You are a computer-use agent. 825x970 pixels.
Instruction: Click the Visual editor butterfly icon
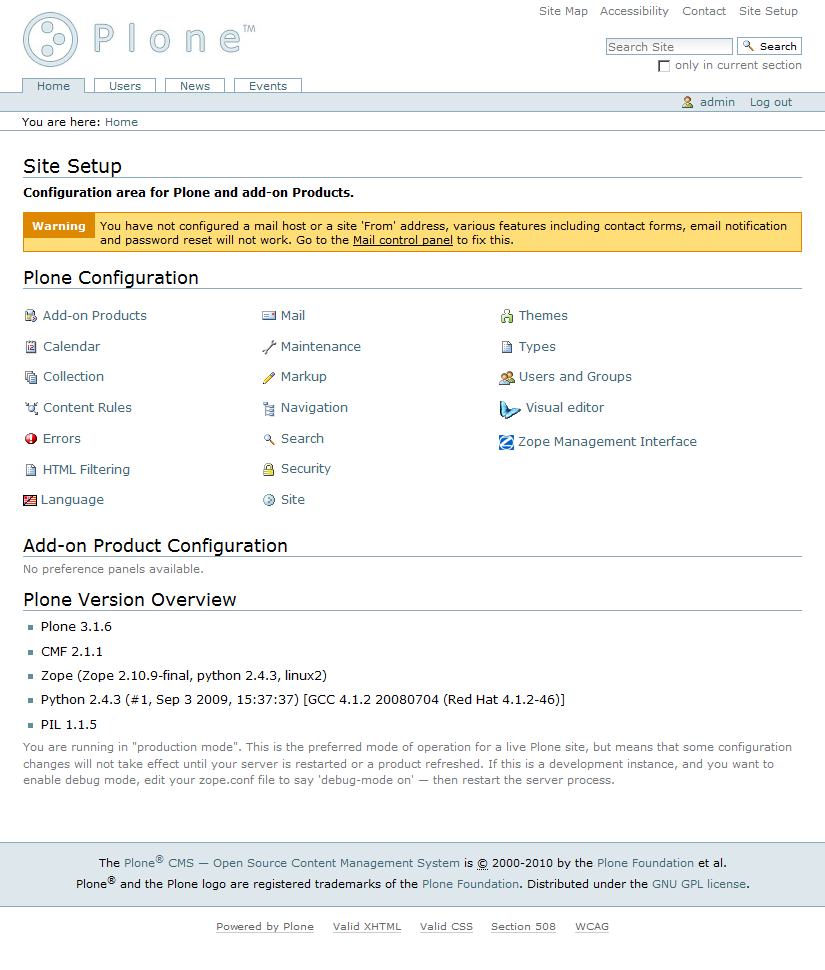tap(510, 409)
